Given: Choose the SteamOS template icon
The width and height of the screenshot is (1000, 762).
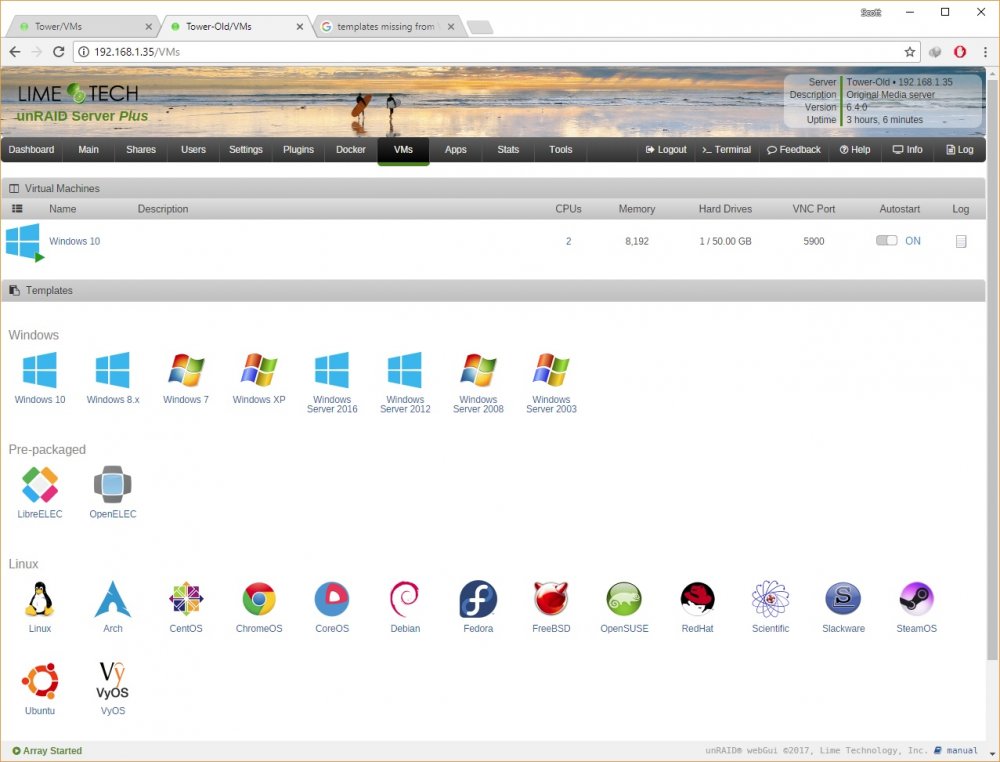Looking at the screenshot, I should 916,599.
